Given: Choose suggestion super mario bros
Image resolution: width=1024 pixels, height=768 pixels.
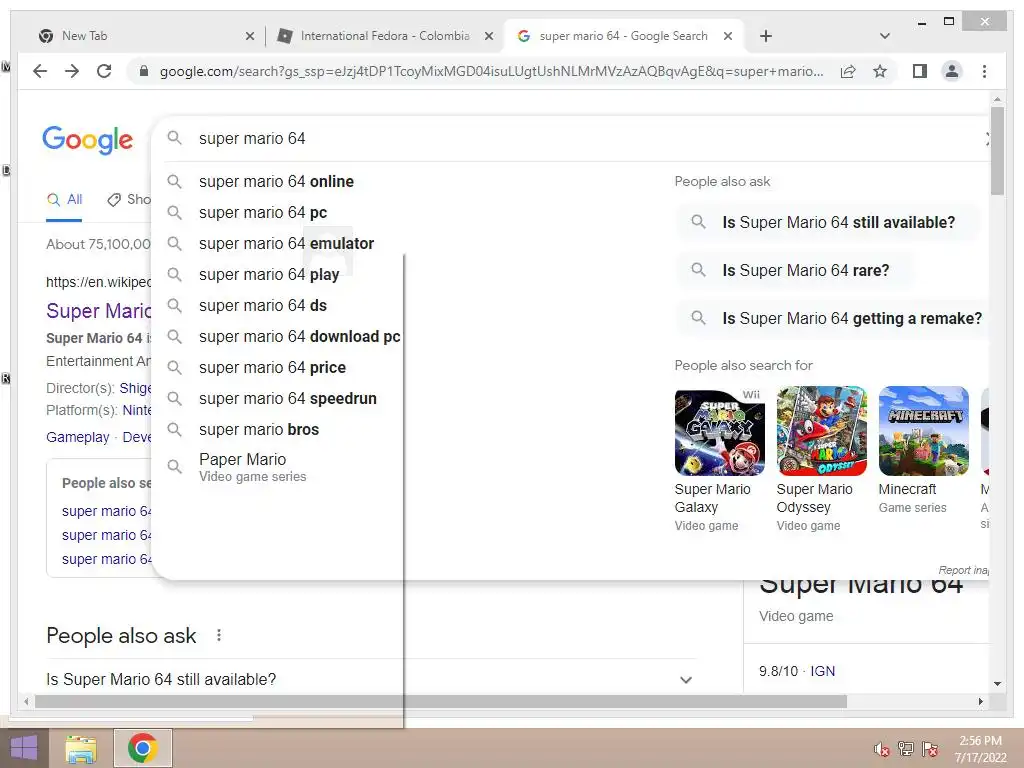Looking at the screenshot, I should tap(259, 430).
